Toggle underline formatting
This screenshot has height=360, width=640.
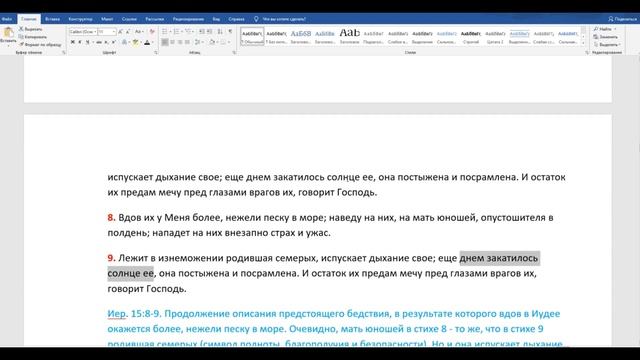pyautogui.click(x=87, y=42)
